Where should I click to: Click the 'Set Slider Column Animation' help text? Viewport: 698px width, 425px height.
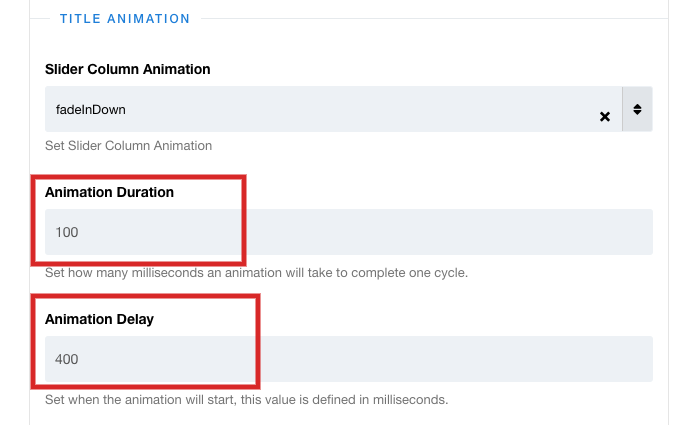(x=128, y=145)
